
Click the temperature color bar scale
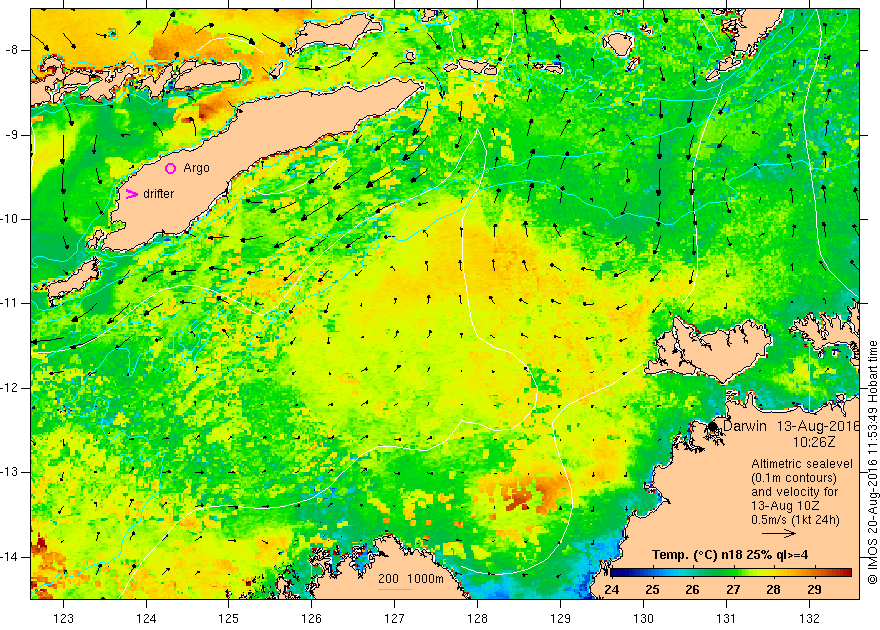tap(731, 572)
